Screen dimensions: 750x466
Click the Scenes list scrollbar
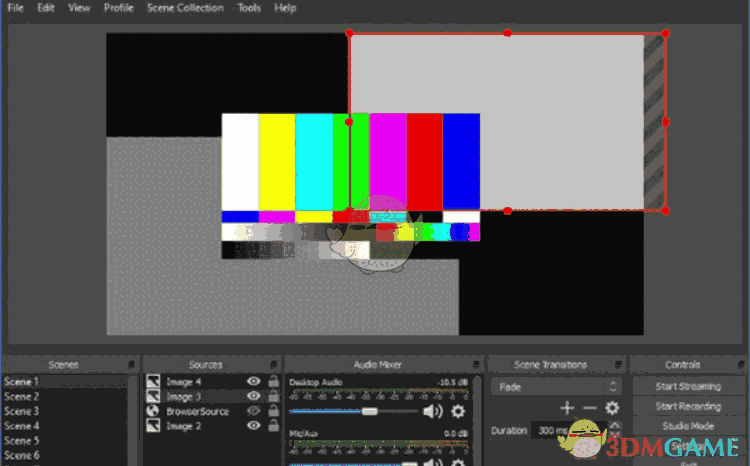(x=132, y=420)
